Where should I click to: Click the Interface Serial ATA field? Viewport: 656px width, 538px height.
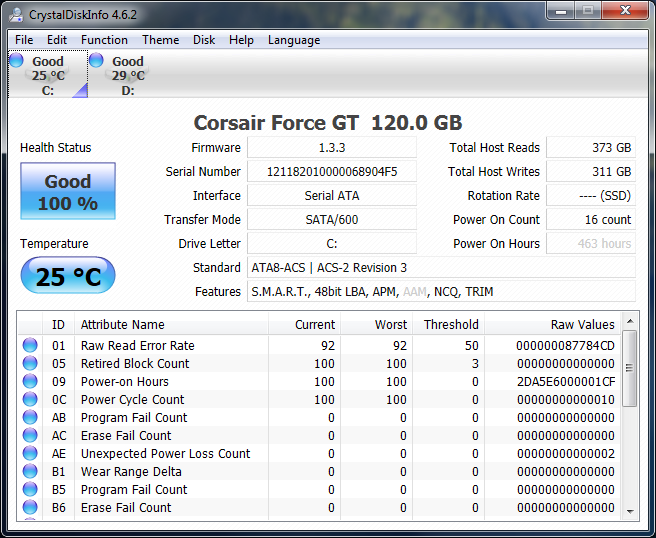click(x=332, y=195)
